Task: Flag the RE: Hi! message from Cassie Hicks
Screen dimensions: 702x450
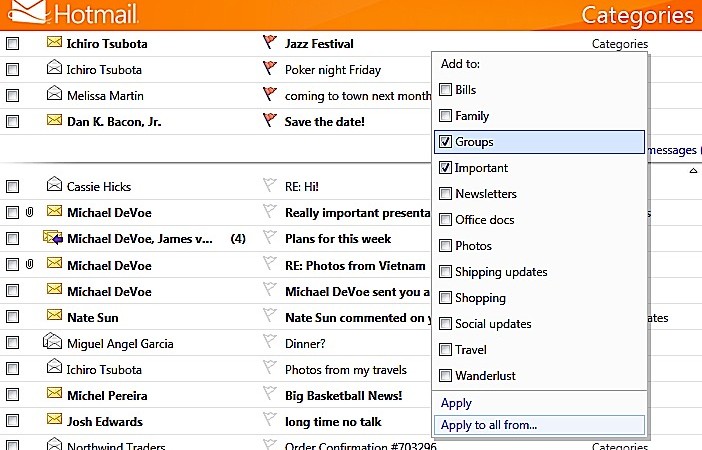Action: click(268, 185)
